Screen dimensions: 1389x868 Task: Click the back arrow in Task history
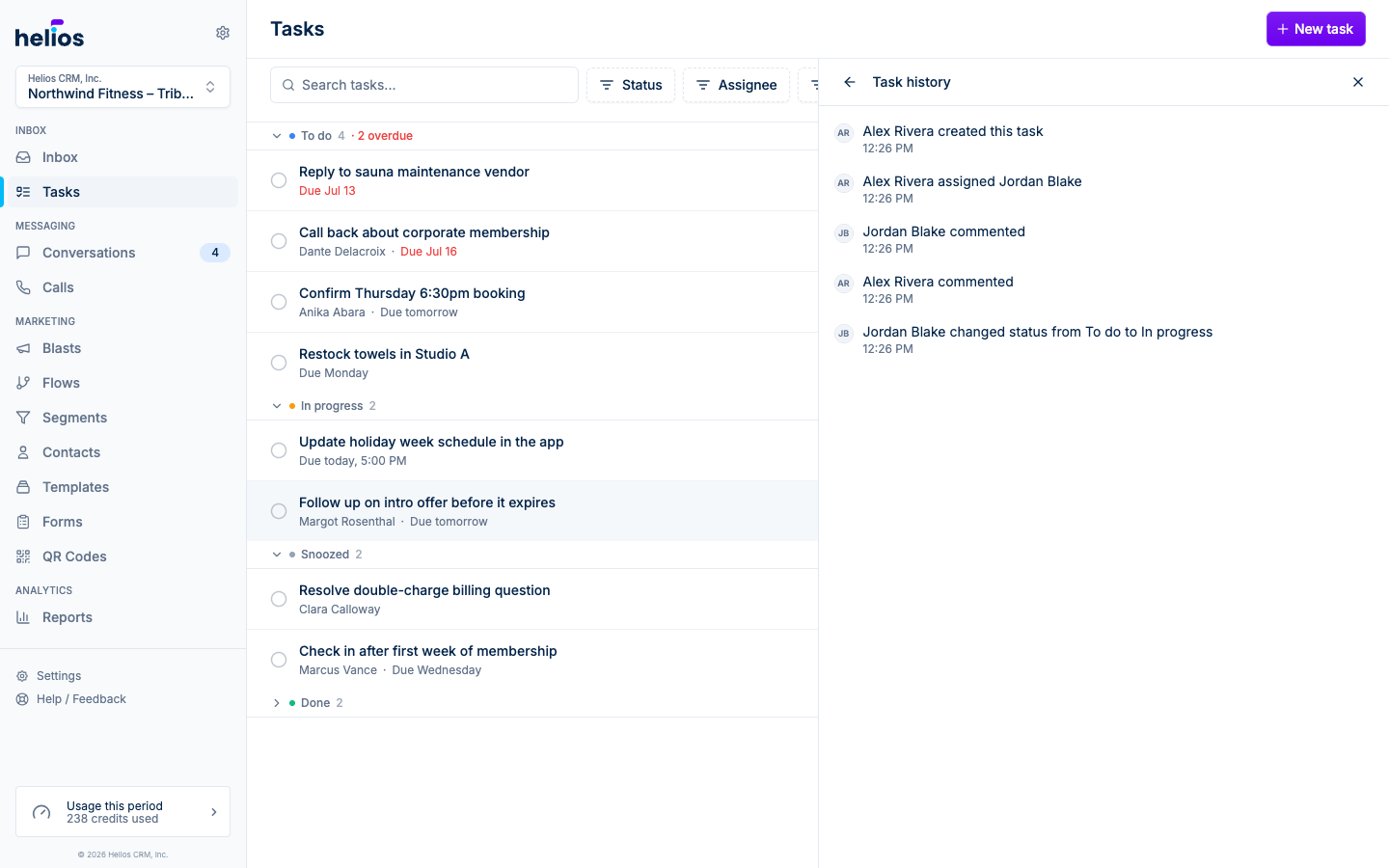click(x=850, y=82)
